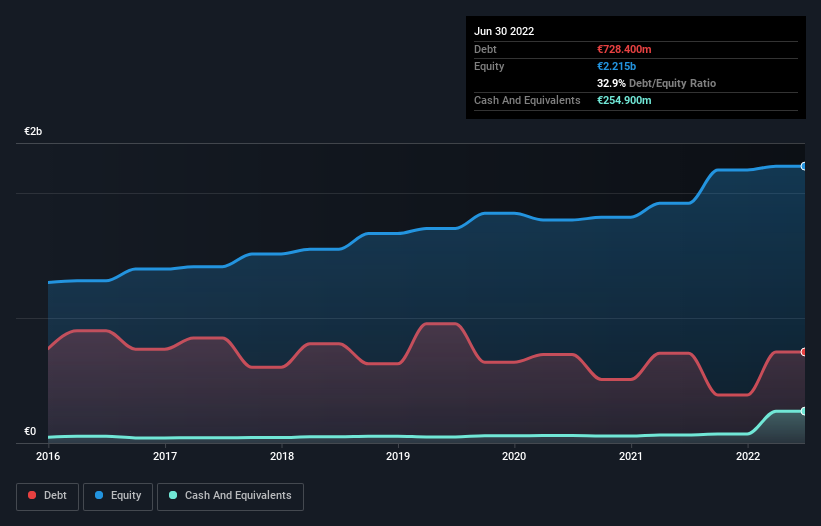Click the Jun 30 2022 tooltip date

(504, 31)
